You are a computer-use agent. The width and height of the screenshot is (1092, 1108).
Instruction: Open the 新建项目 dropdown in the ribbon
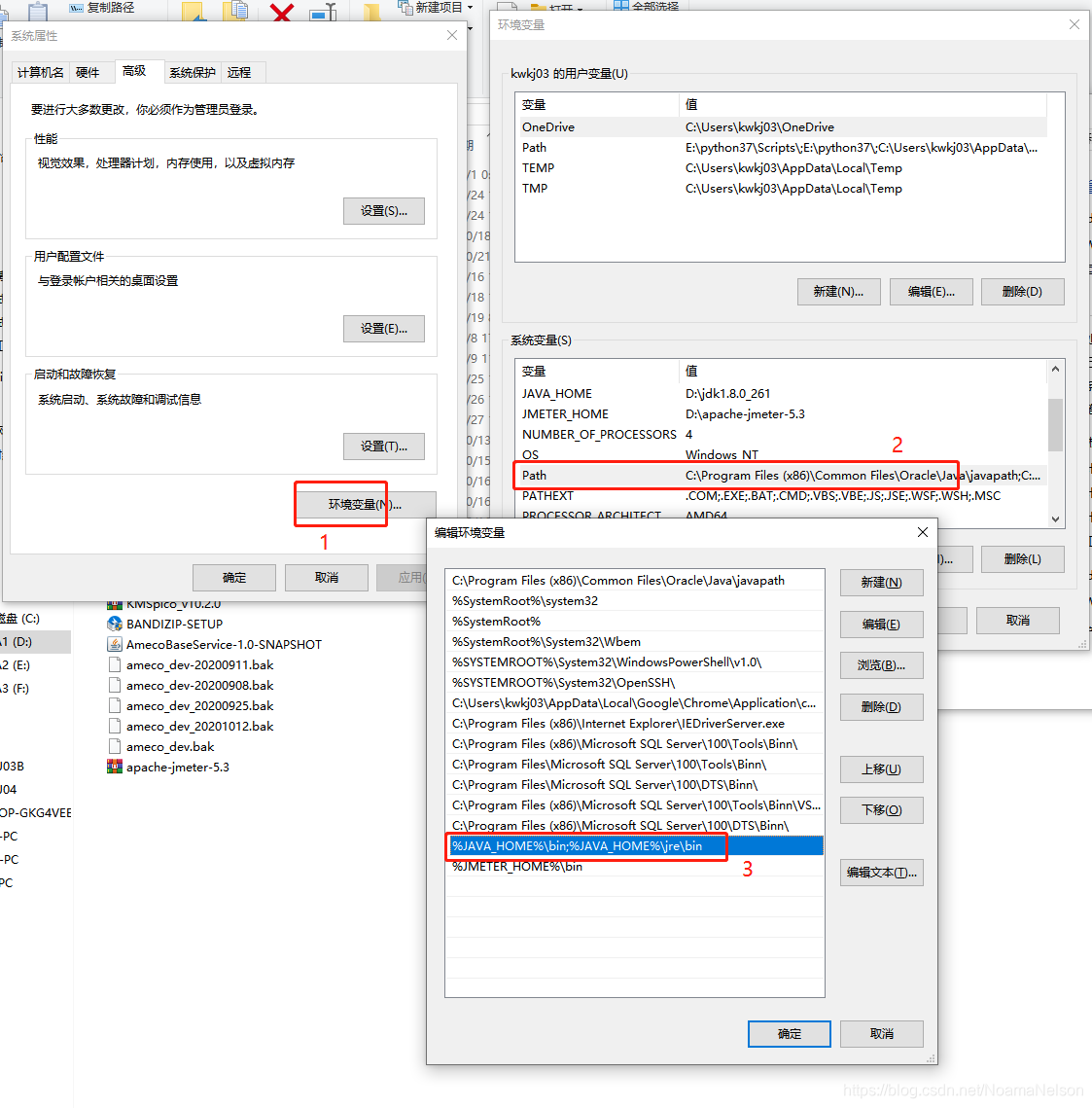coord(436,8)
